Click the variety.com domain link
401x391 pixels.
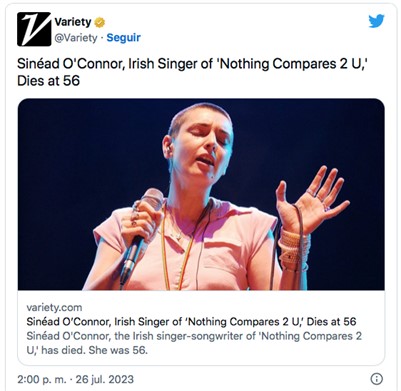tap(54, 307)
